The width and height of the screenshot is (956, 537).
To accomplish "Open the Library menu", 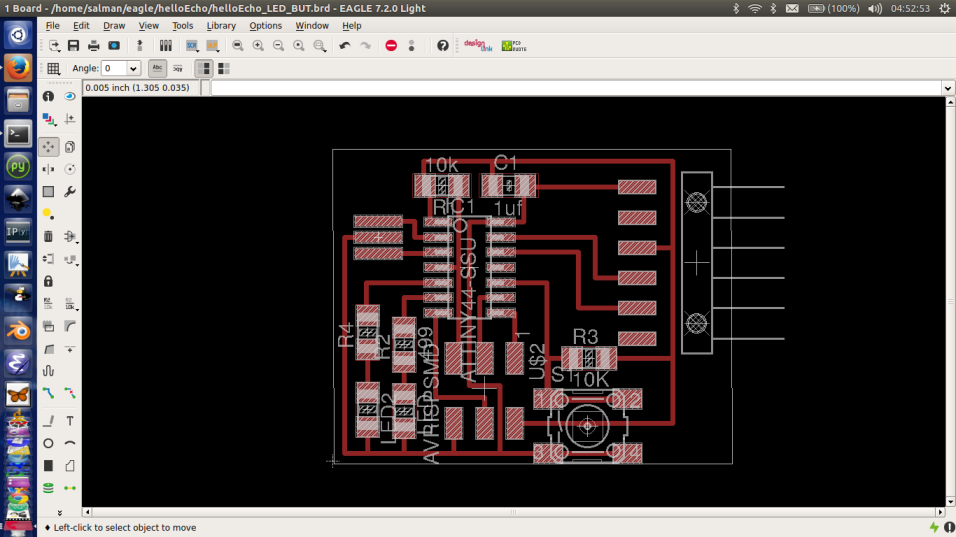I will tap(221, 25).
